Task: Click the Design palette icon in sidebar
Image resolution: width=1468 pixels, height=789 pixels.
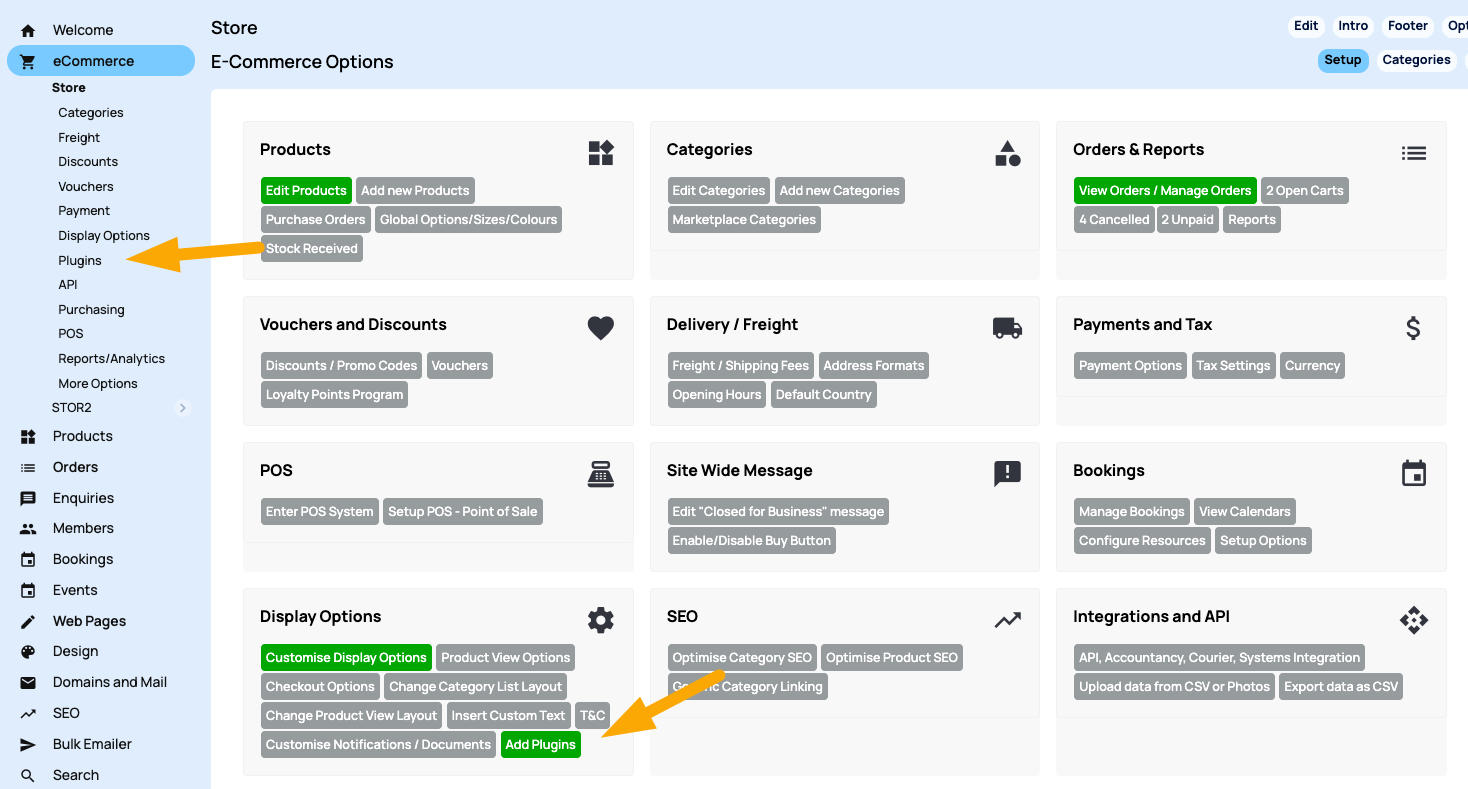Action: pyautogui.click(x=28, y=652)
